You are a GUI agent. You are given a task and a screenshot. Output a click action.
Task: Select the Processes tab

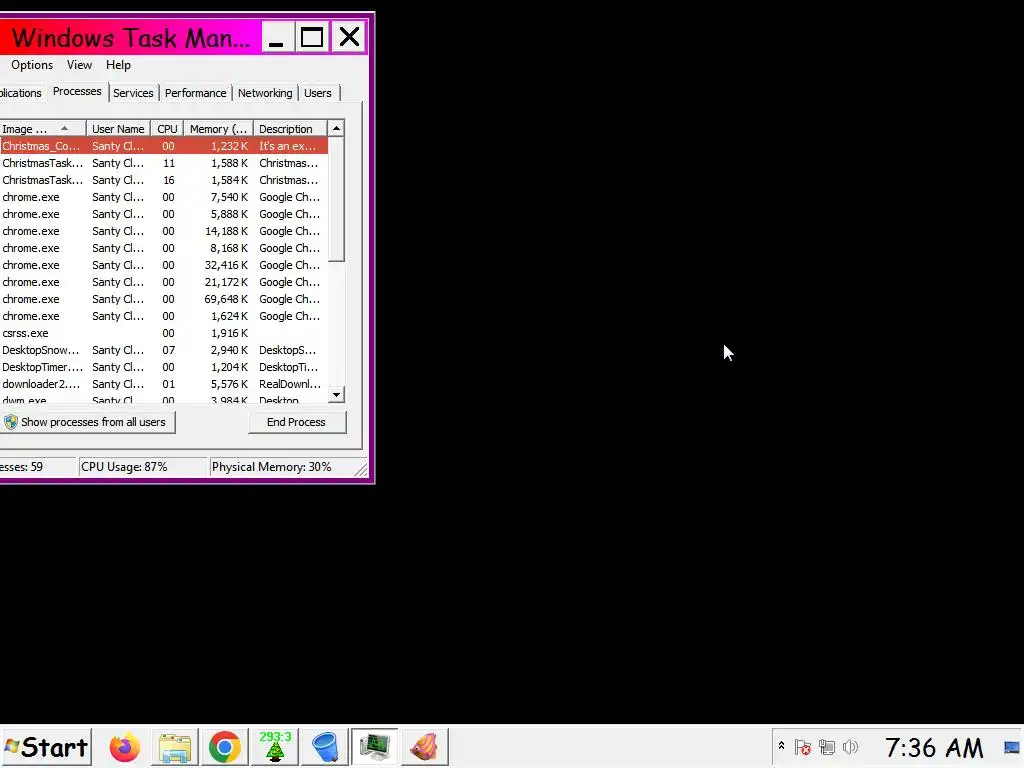[77, 91]
